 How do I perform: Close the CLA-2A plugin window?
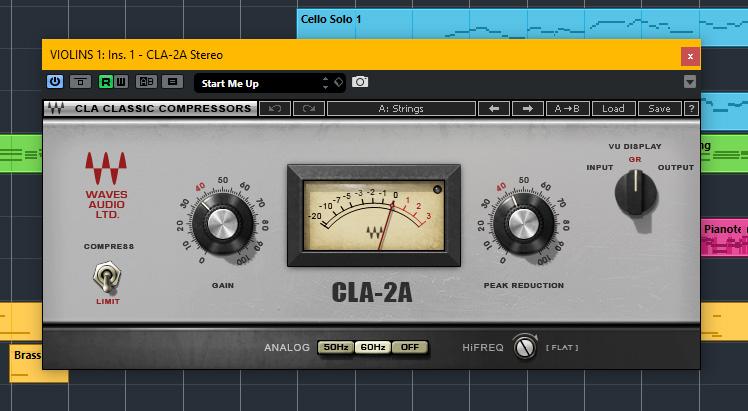690,57
